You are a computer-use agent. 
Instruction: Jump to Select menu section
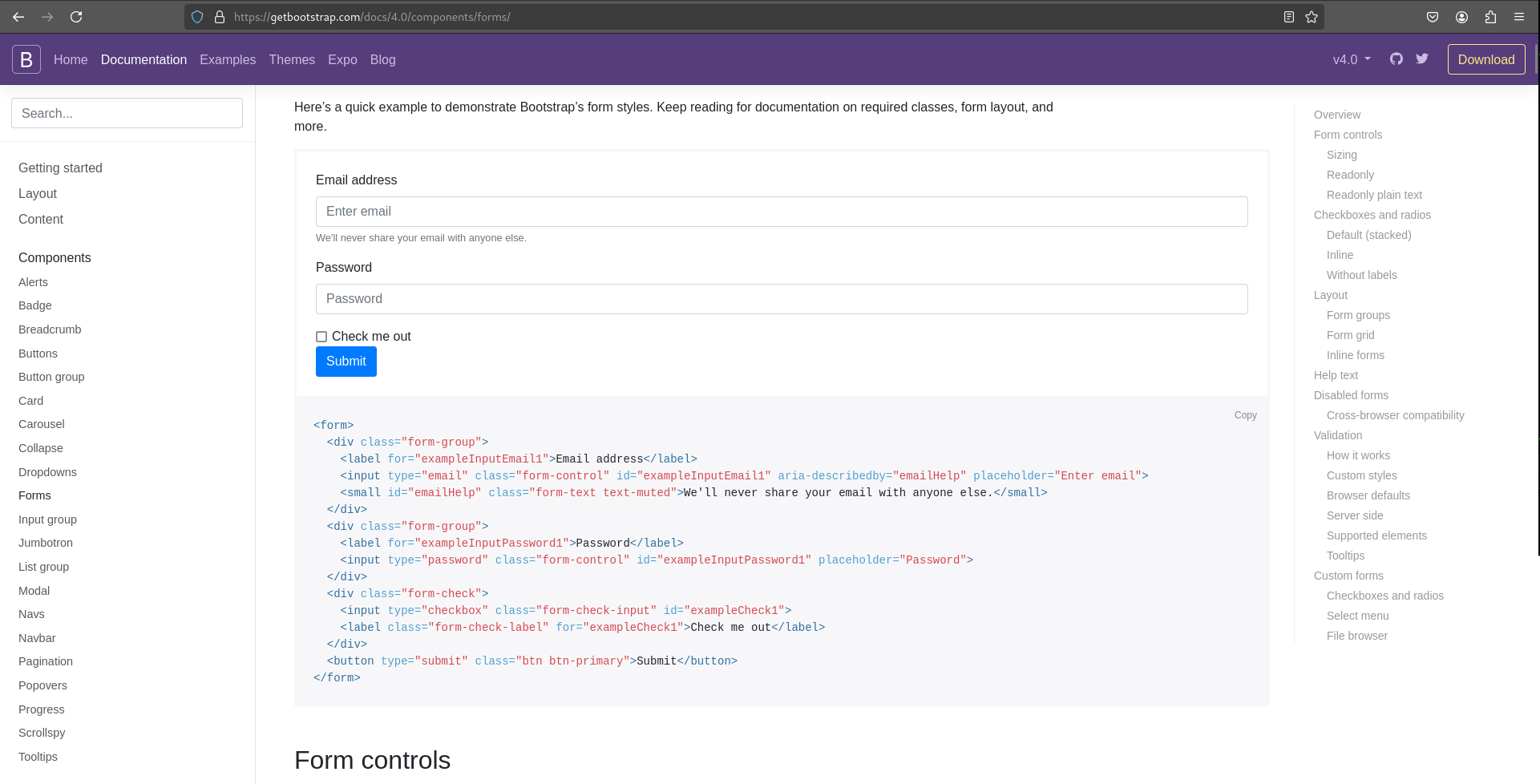(x=1357, y=616)
